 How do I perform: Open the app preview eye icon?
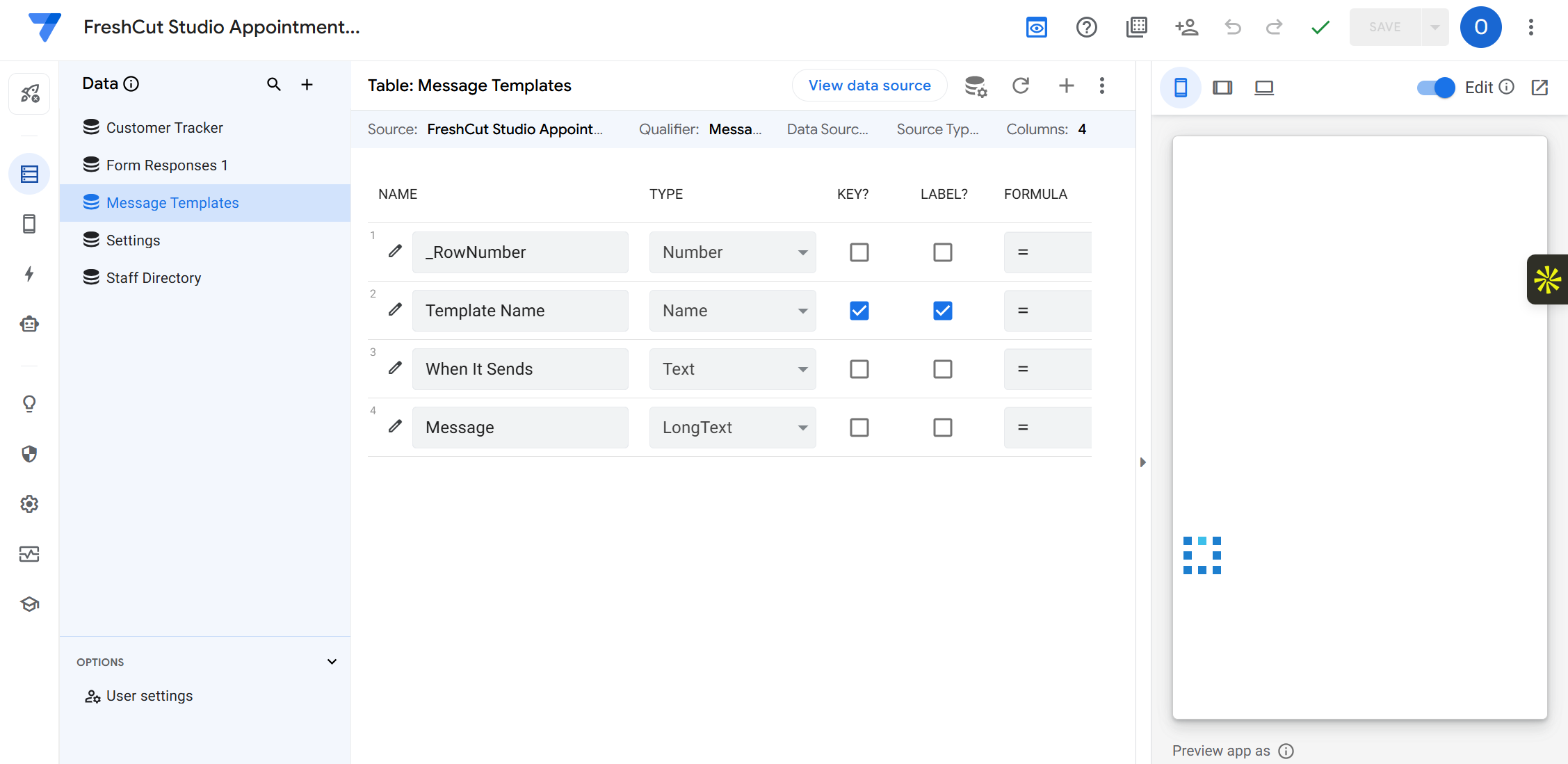tap(1036, 27)
